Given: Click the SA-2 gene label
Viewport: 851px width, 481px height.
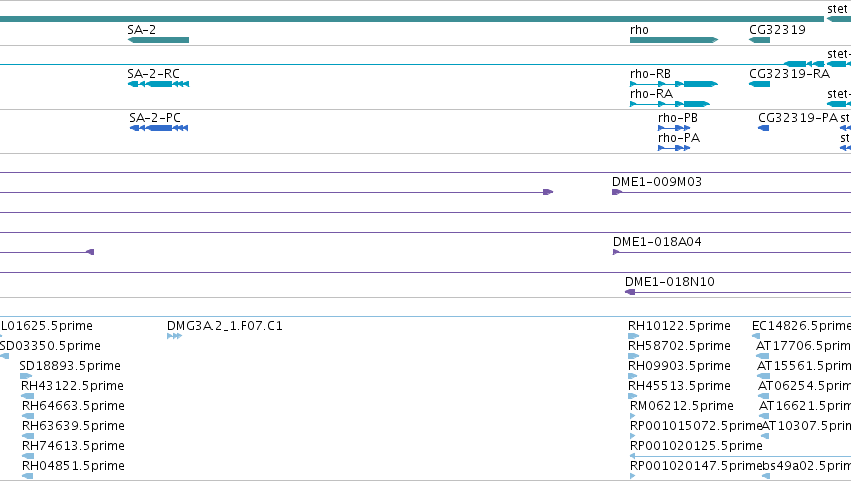Looking at the screenshot, I should click(142, 30).
